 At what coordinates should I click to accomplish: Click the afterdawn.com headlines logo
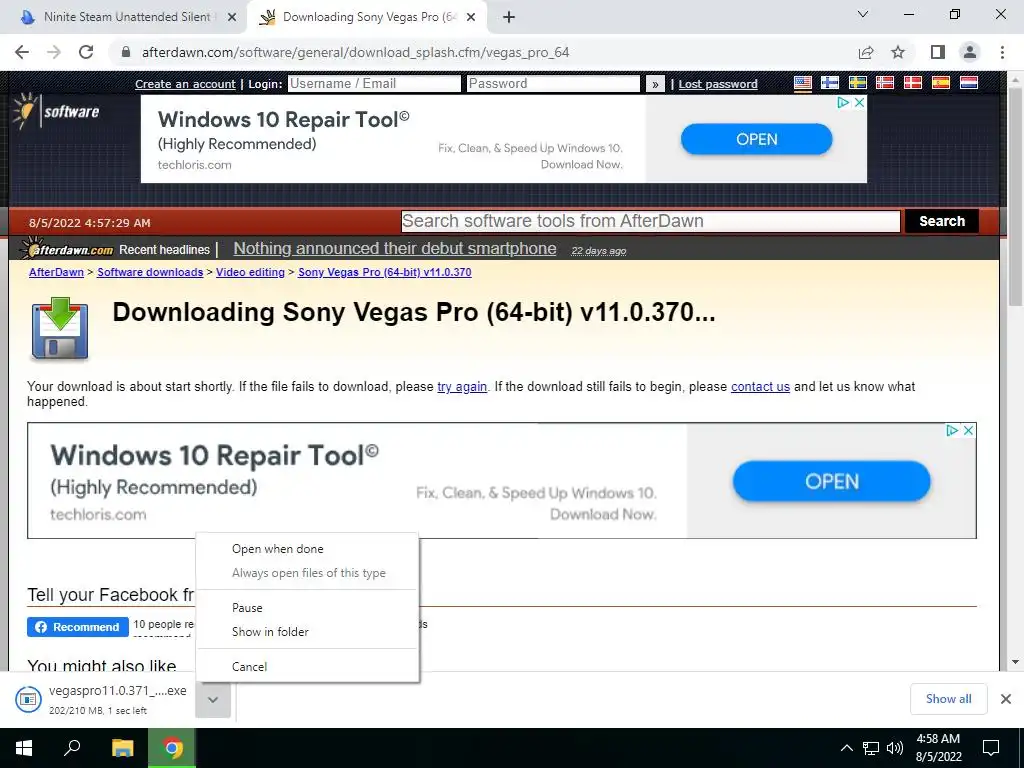pos(67,249)
